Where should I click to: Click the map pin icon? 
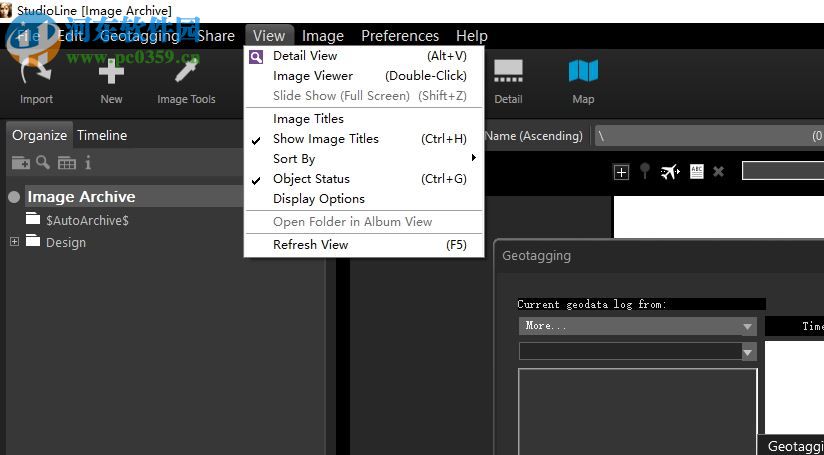645,171
